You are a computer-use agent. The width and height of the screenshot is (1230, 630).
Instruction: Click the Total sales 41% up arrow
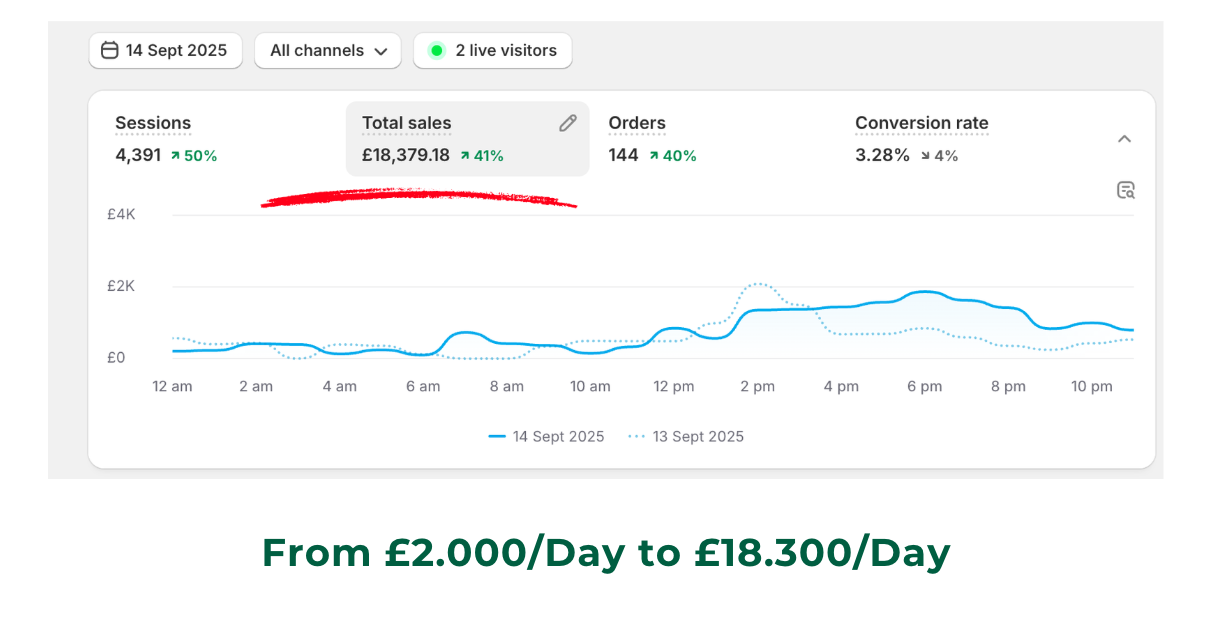(465, 156)
